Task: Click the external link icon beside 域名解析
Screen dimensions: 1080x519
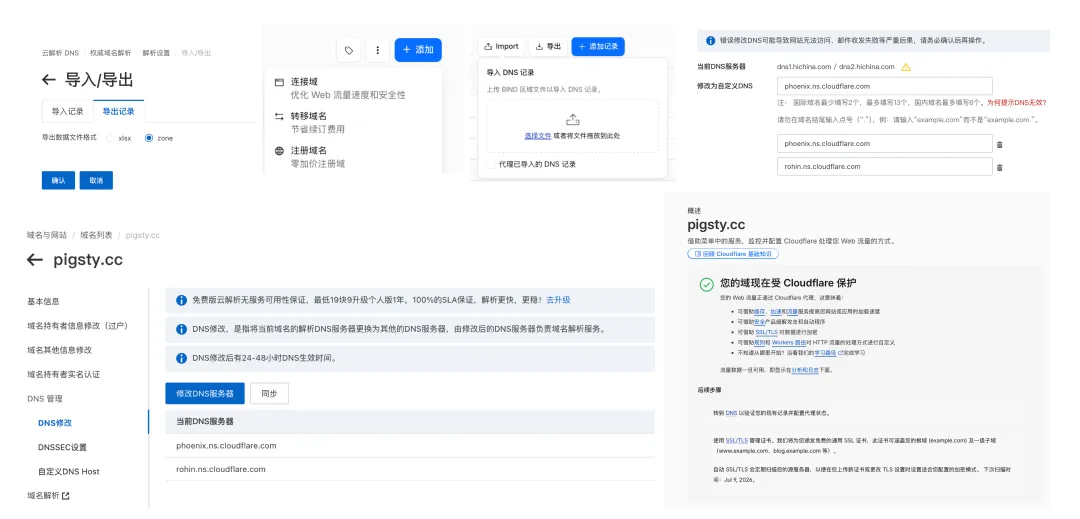Action: [65, 496]
